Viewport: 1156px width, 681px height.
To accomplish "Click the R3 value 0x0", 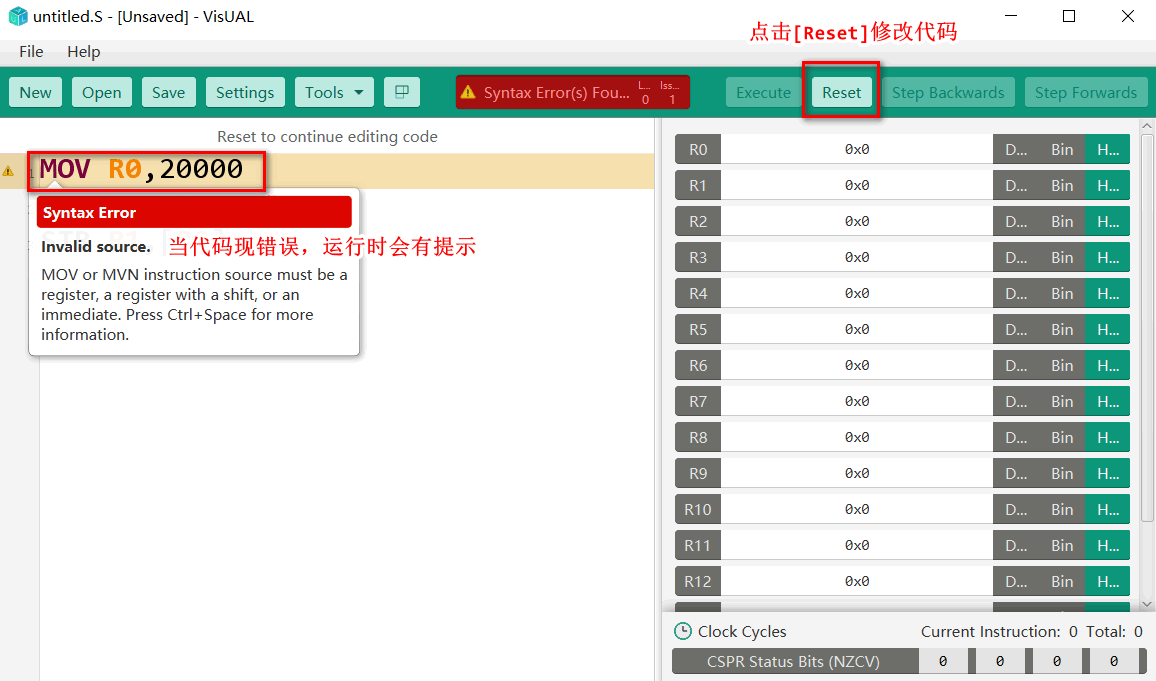I will (x=857, y=257).
